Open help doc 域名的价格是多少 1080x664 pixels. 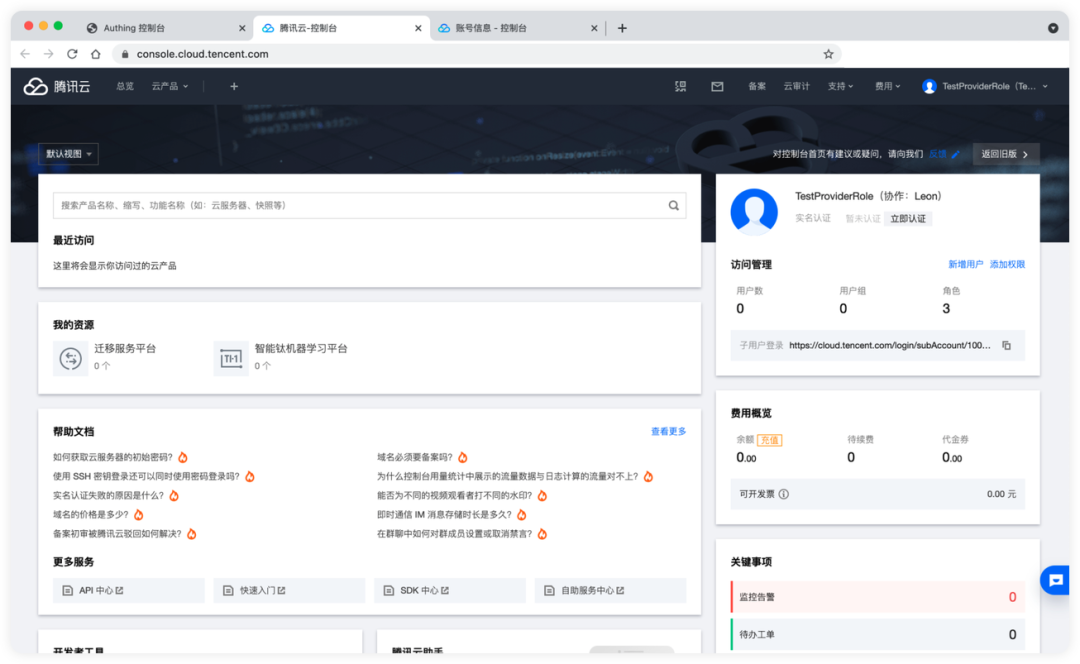click(91, 515)
